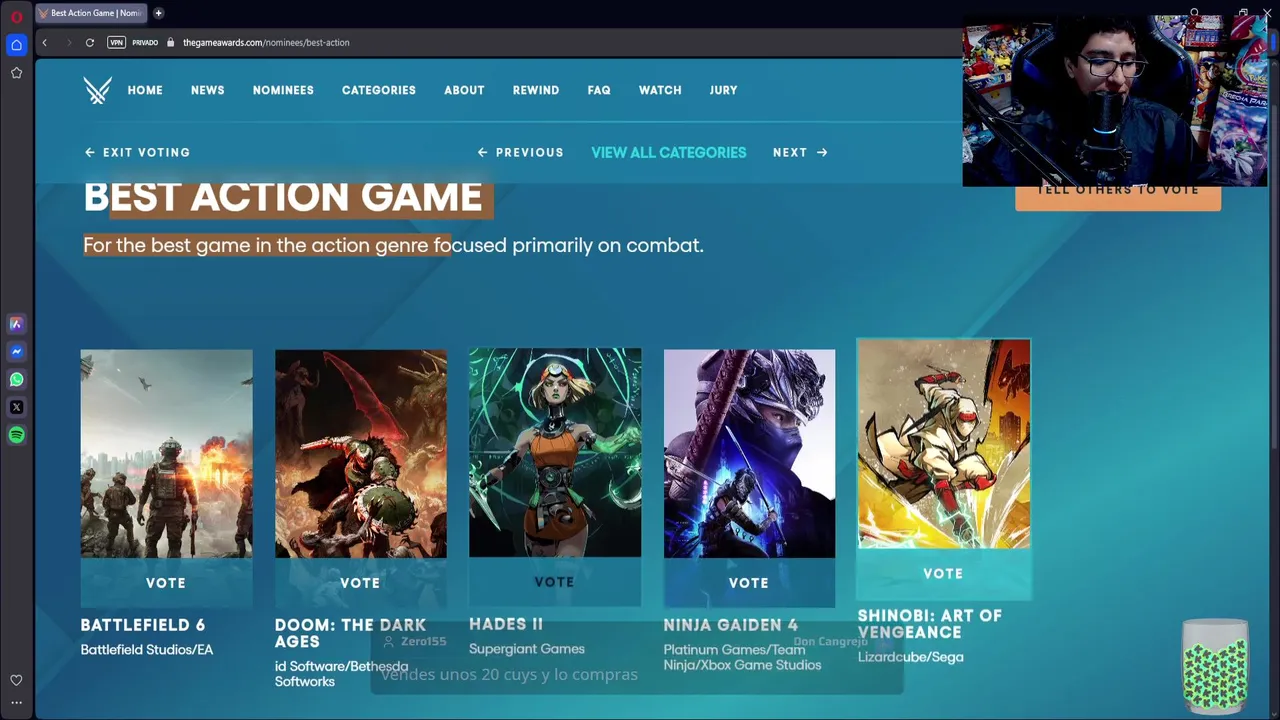This screenshot has width=1280, height=720.
Task: Open the HOME nav item
Action: [x=145, y=90]
